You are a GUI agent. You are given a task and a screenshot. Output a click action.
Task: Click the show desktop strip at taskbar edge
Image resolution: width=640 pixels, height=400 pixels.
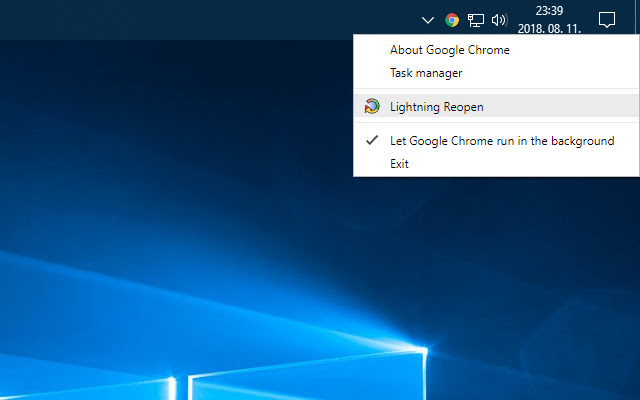tap(638, 18)
